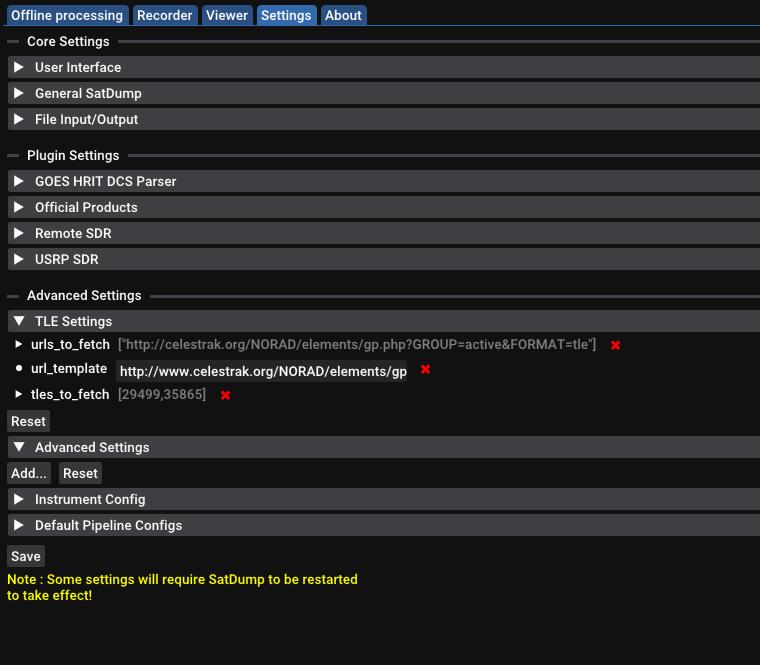Open the Viewer tab
Viewport: 760px width, 665px height.
(226, 16)
